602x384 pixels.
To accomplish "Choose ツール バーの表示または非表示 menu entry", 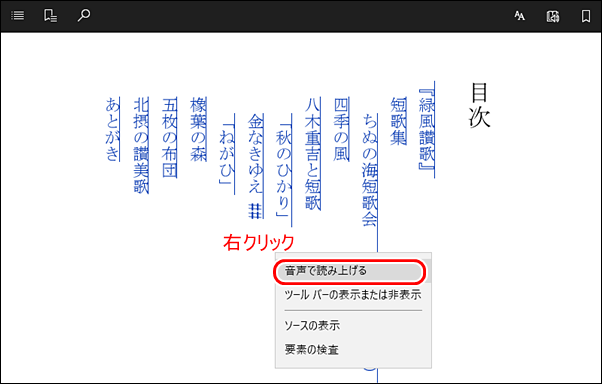I will click(353, 295).
